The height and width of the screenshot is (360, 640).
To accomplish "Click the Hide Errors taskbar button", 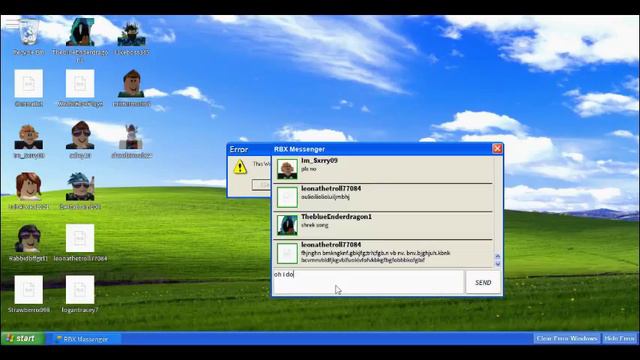I will click(x=619, y=338).
